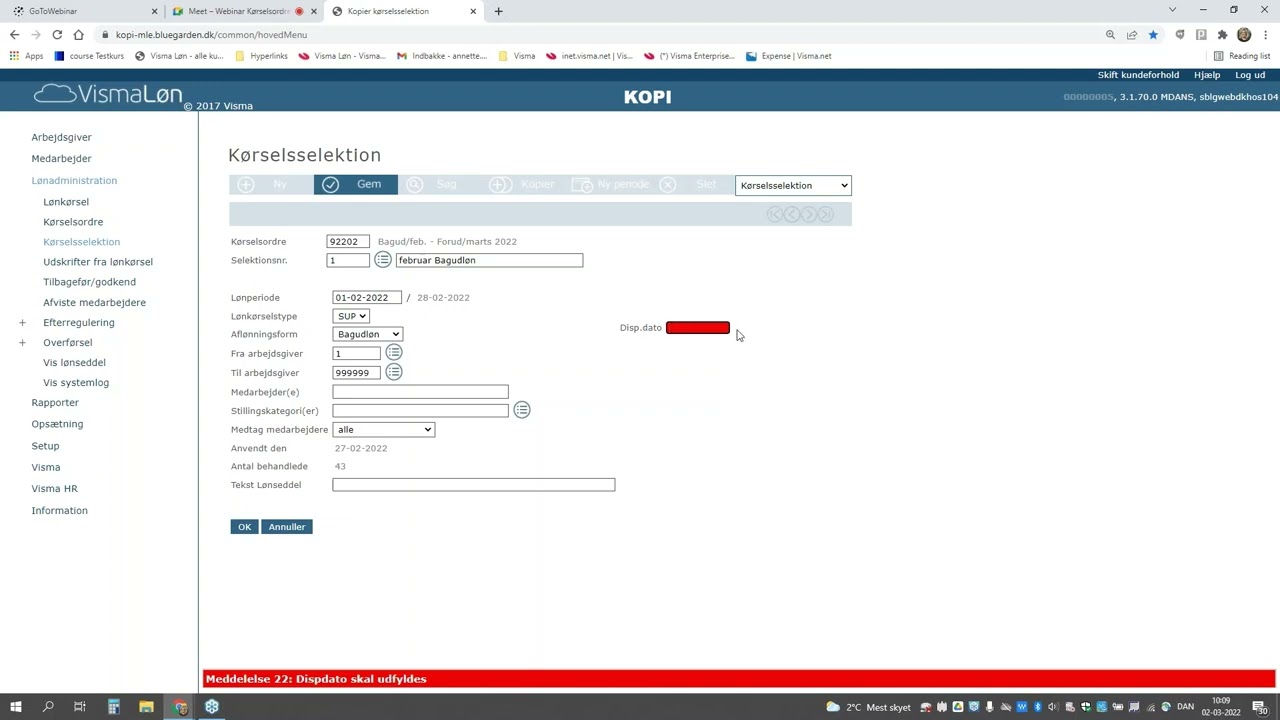Open a new browser tab with plus
This screenshot has width=1280, height=720.
pyautogui.click(x=498, y=11)
